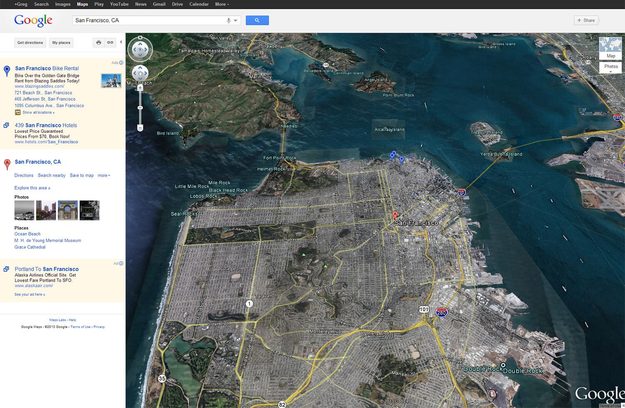Screen dimensions: 625x408
Task: Collapse the left panel with the arrow
Action: (121, 42)
